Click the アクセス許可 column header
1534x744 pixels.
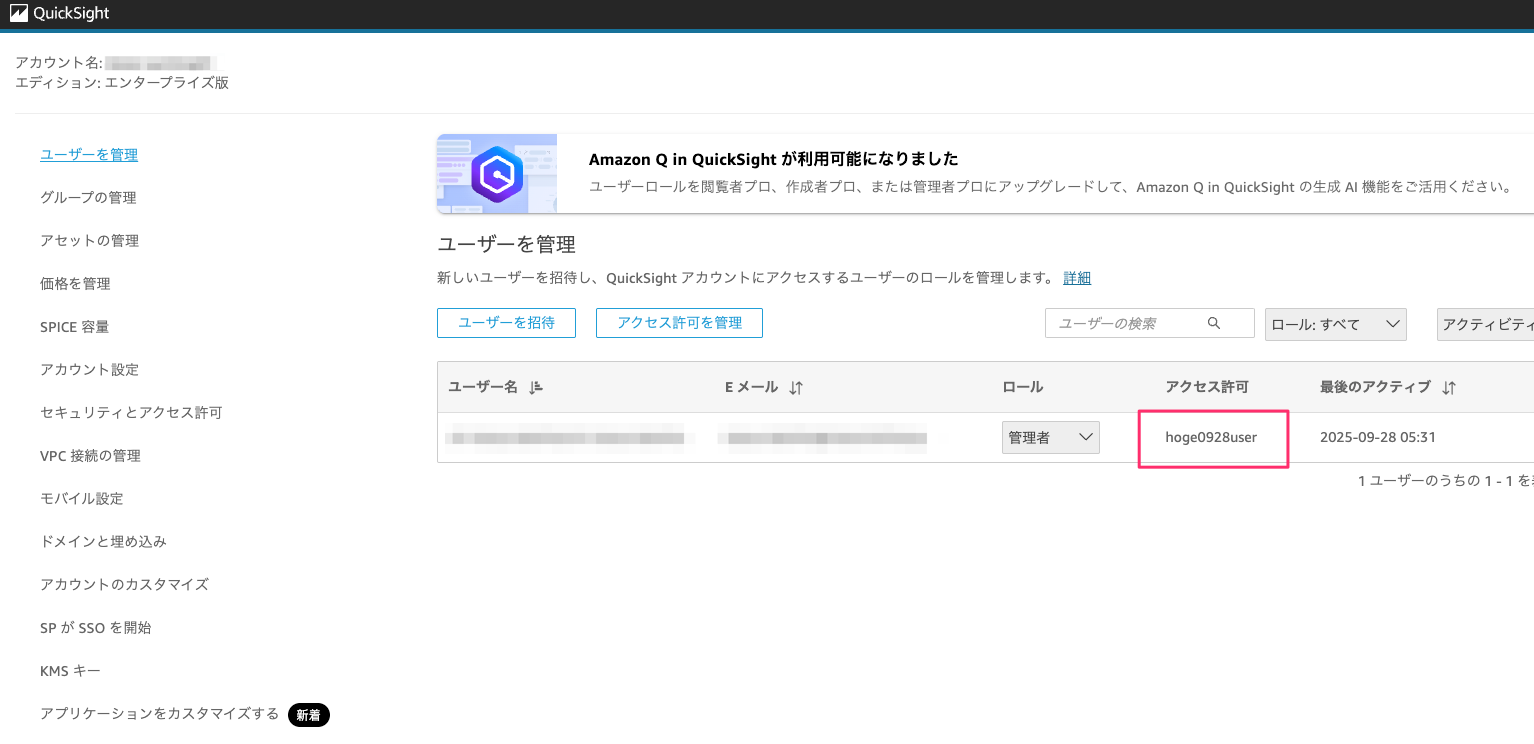pyautogui.click(x=1207, y=387)
